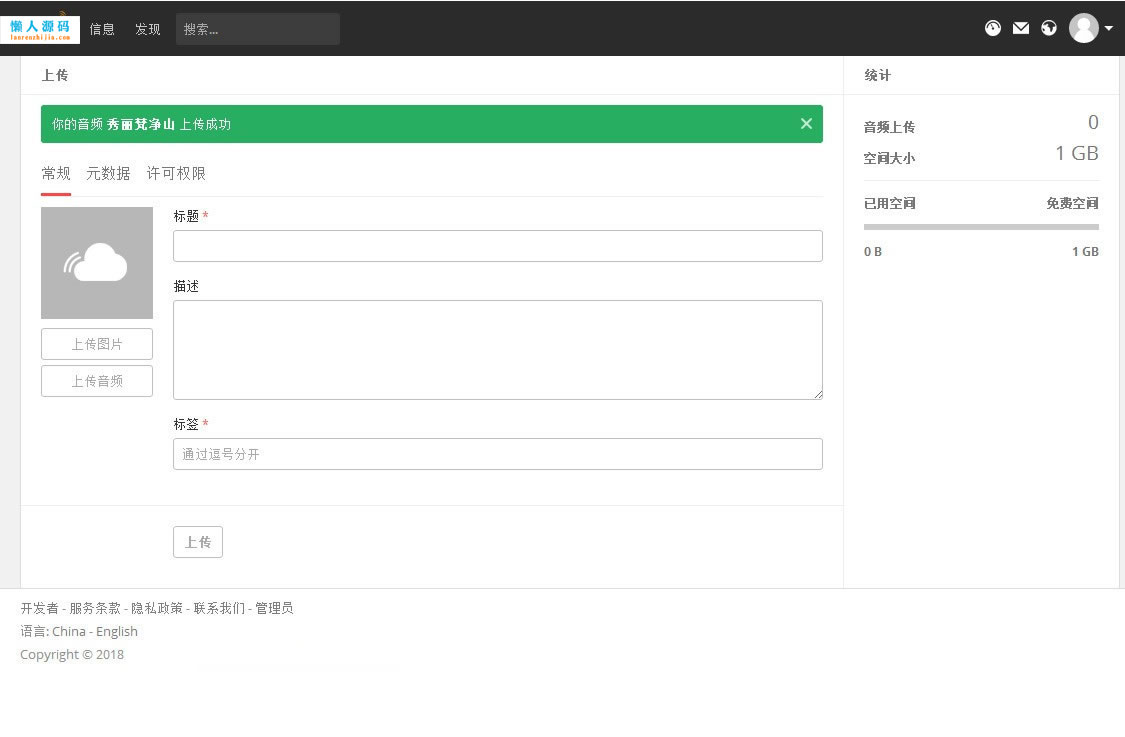The height and width of the screenshot is (737, 1125).
Task: Open your profile avatar picture
Action: pyautogui.click(x=1084, y=28)
